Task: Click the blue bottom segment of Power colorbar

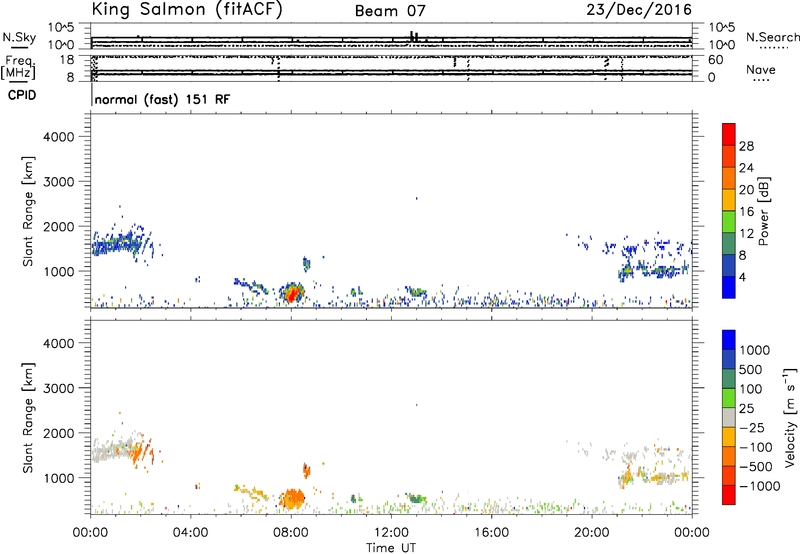Action: point(729,287)
